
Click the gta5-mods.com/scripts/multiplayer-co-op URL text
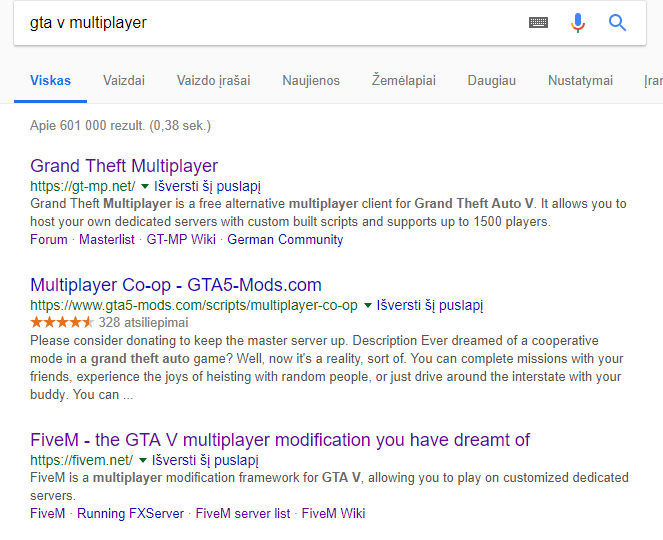click(194, 305)
